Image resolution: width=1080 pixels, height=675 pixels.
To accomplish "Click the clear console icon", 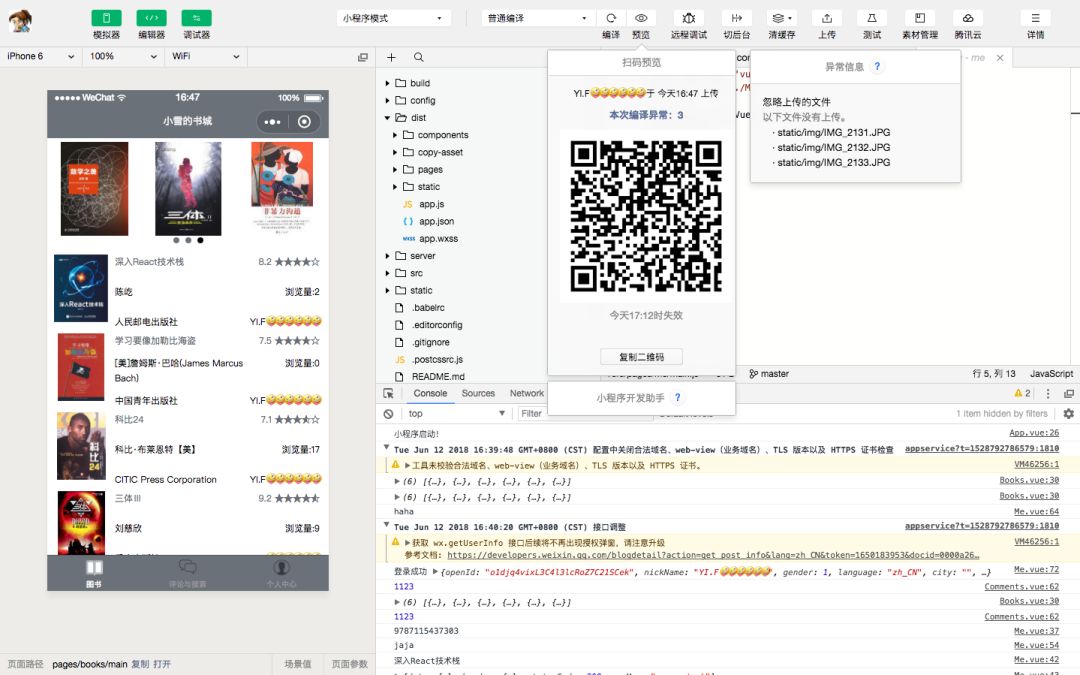I will 388,414.
